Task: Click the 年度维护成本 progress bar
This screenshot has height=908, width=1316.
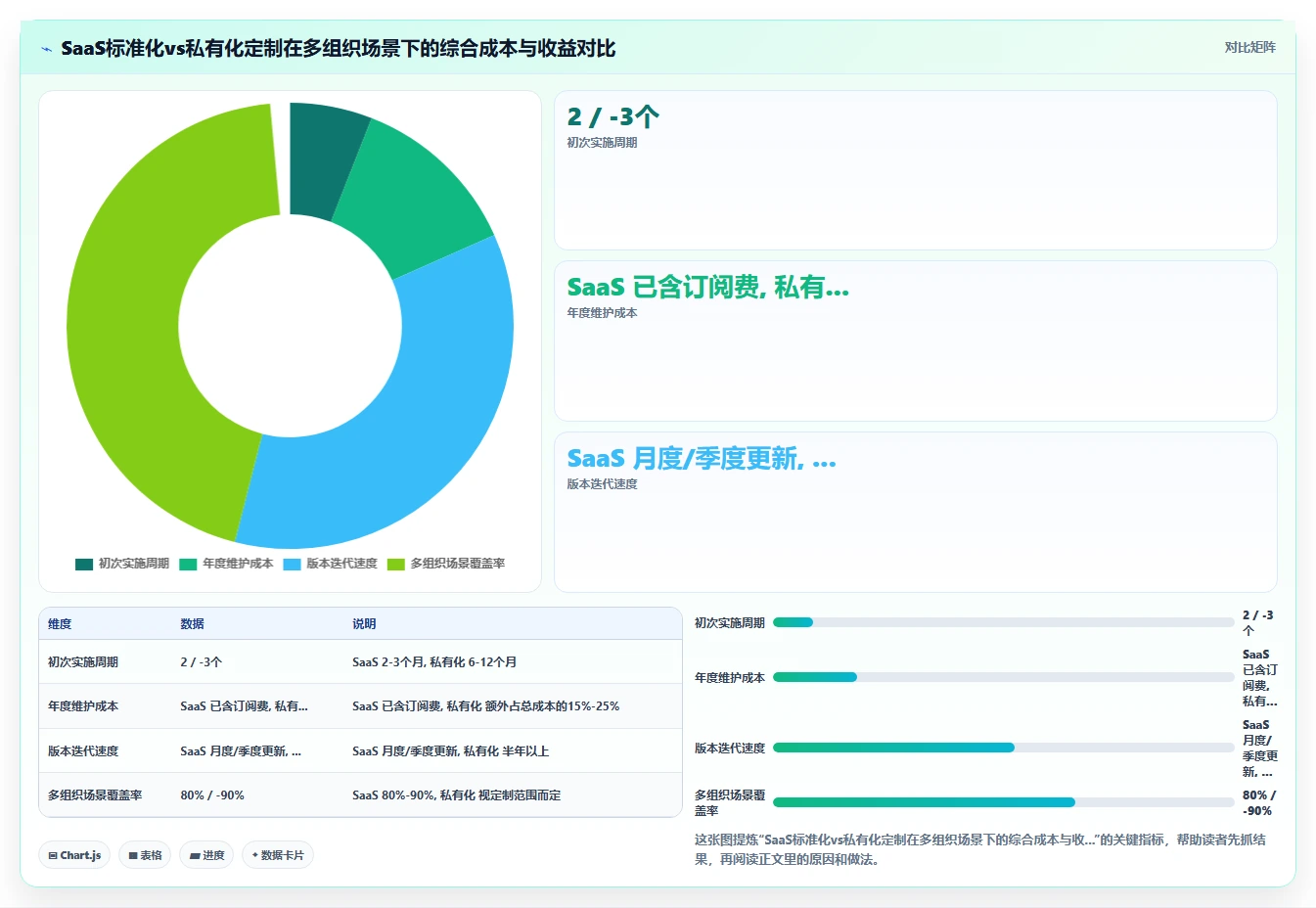Action: point(1003,677)
